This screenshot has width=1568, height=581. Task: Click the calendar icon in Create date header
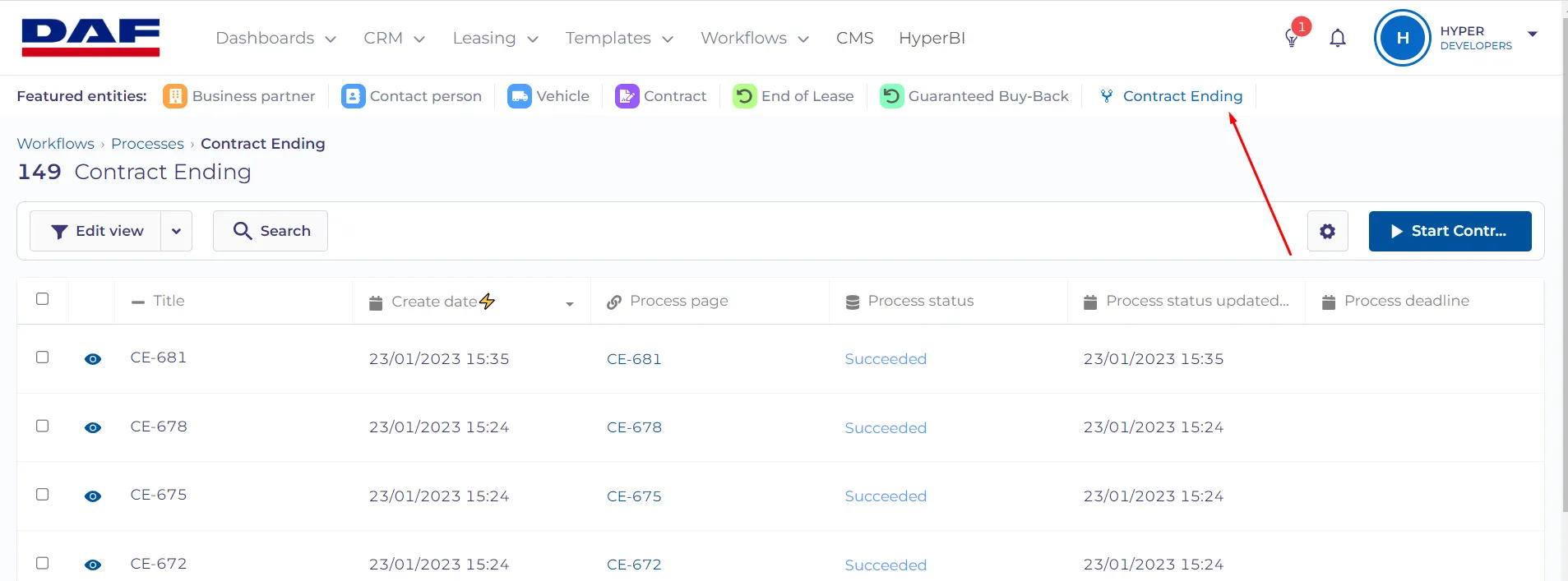[376, 302]
